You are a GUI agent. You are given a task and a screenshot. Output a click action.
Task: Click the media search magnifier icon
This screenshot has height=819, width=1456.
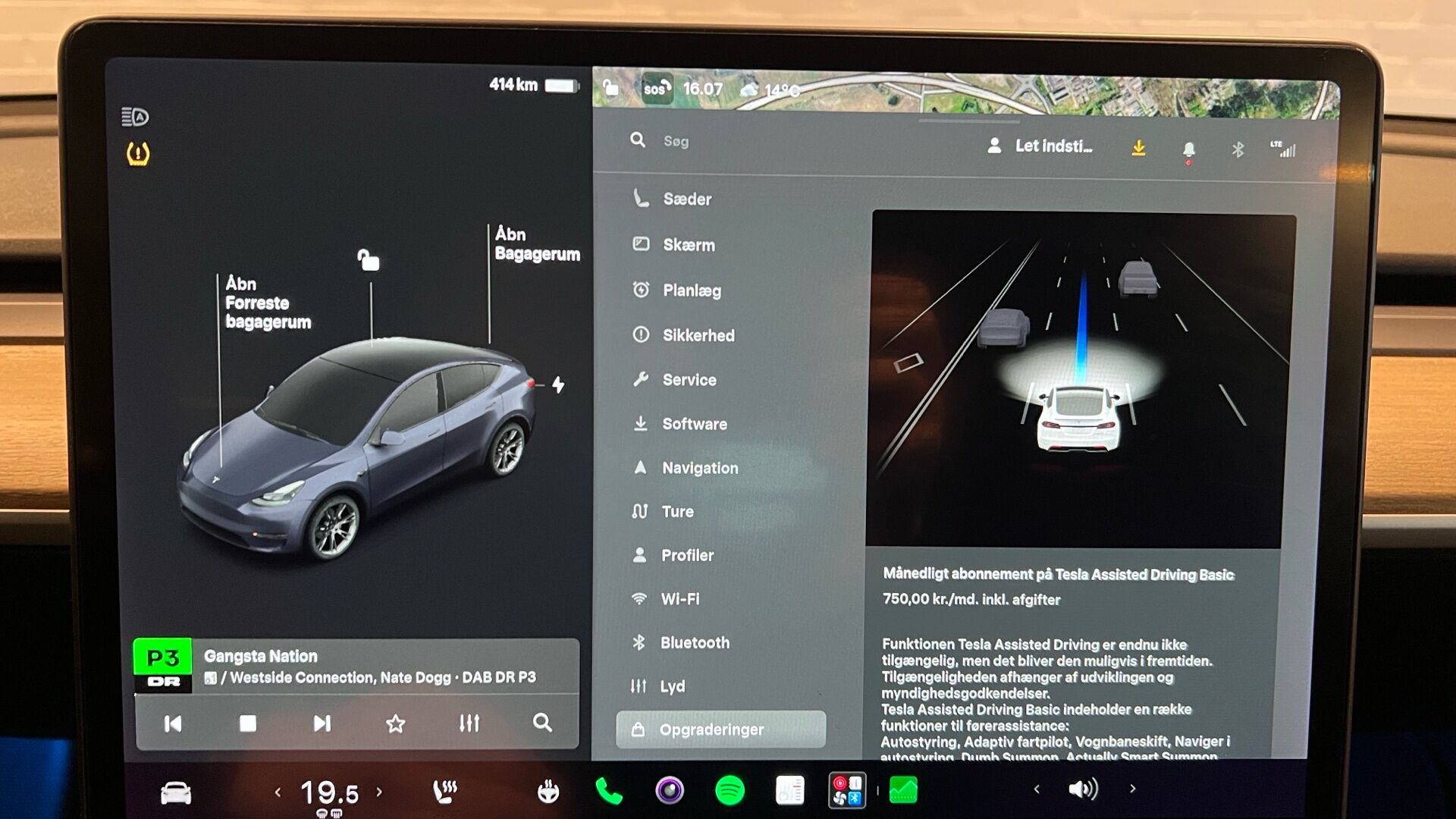tap(542, 723)
